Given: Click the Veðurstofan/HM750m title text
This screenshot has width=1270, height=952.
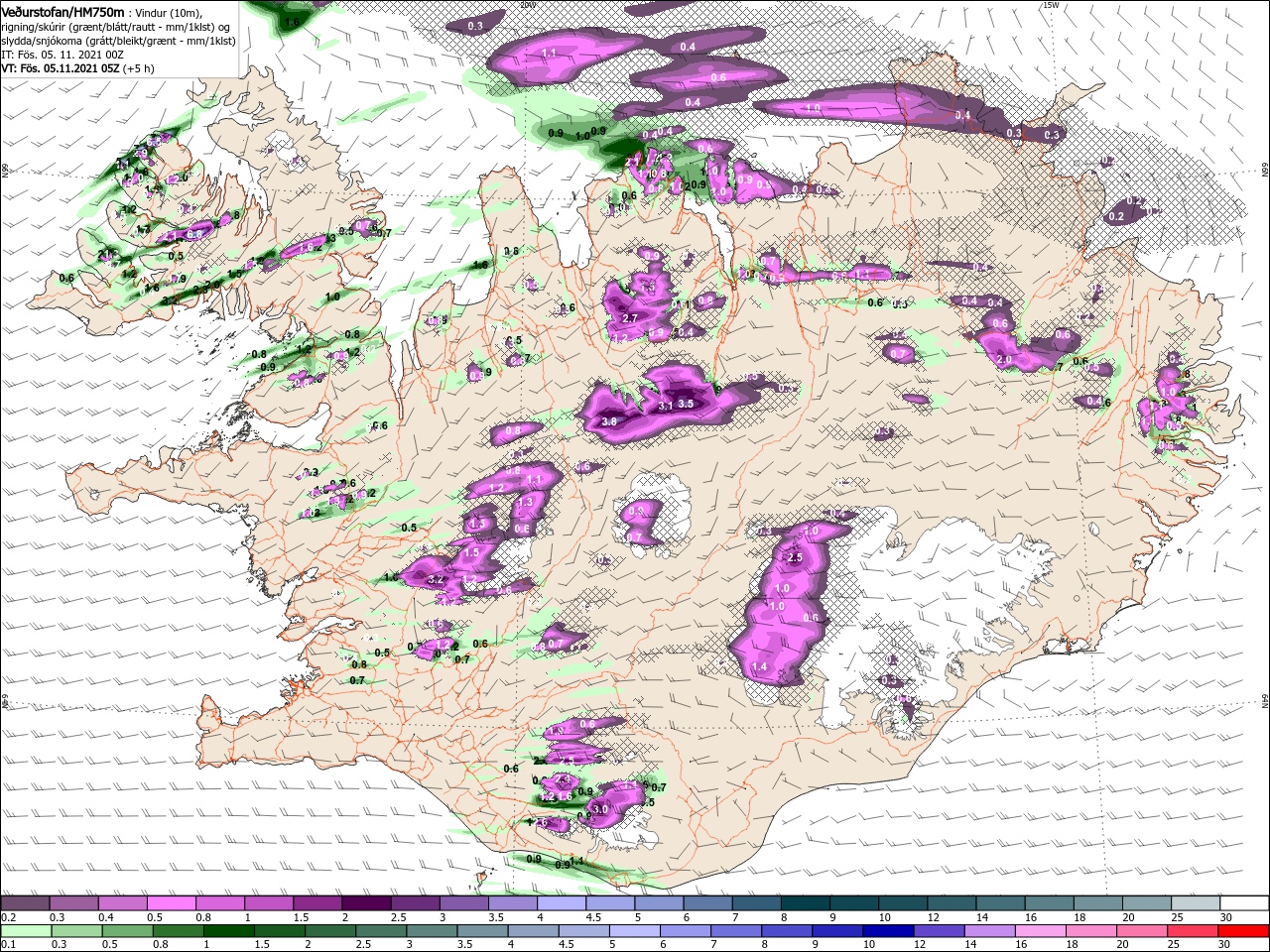Looking at the screenshot, I should coord(63,11).
